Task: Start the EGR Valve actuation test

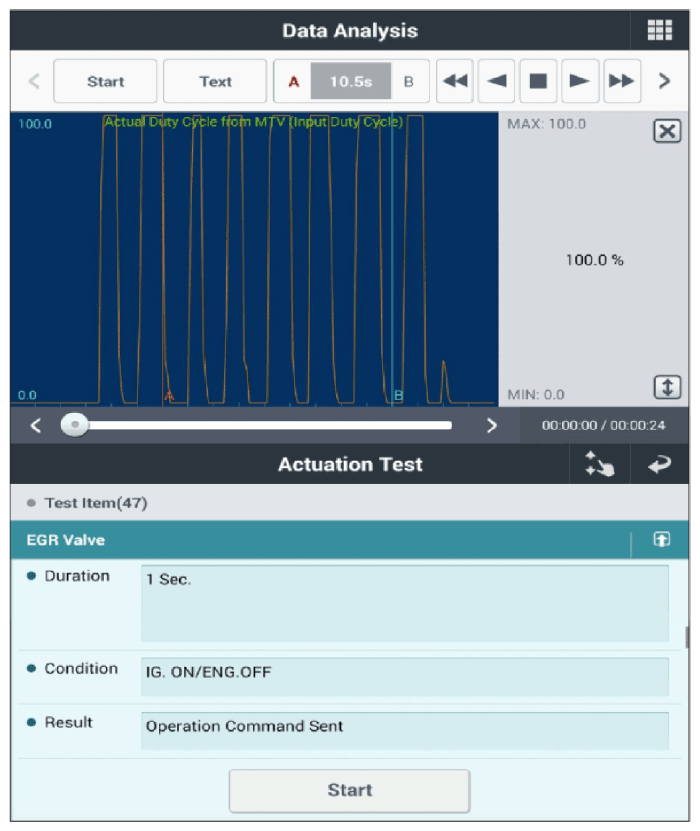Action: pyautogui.click(x=349, y=790)
